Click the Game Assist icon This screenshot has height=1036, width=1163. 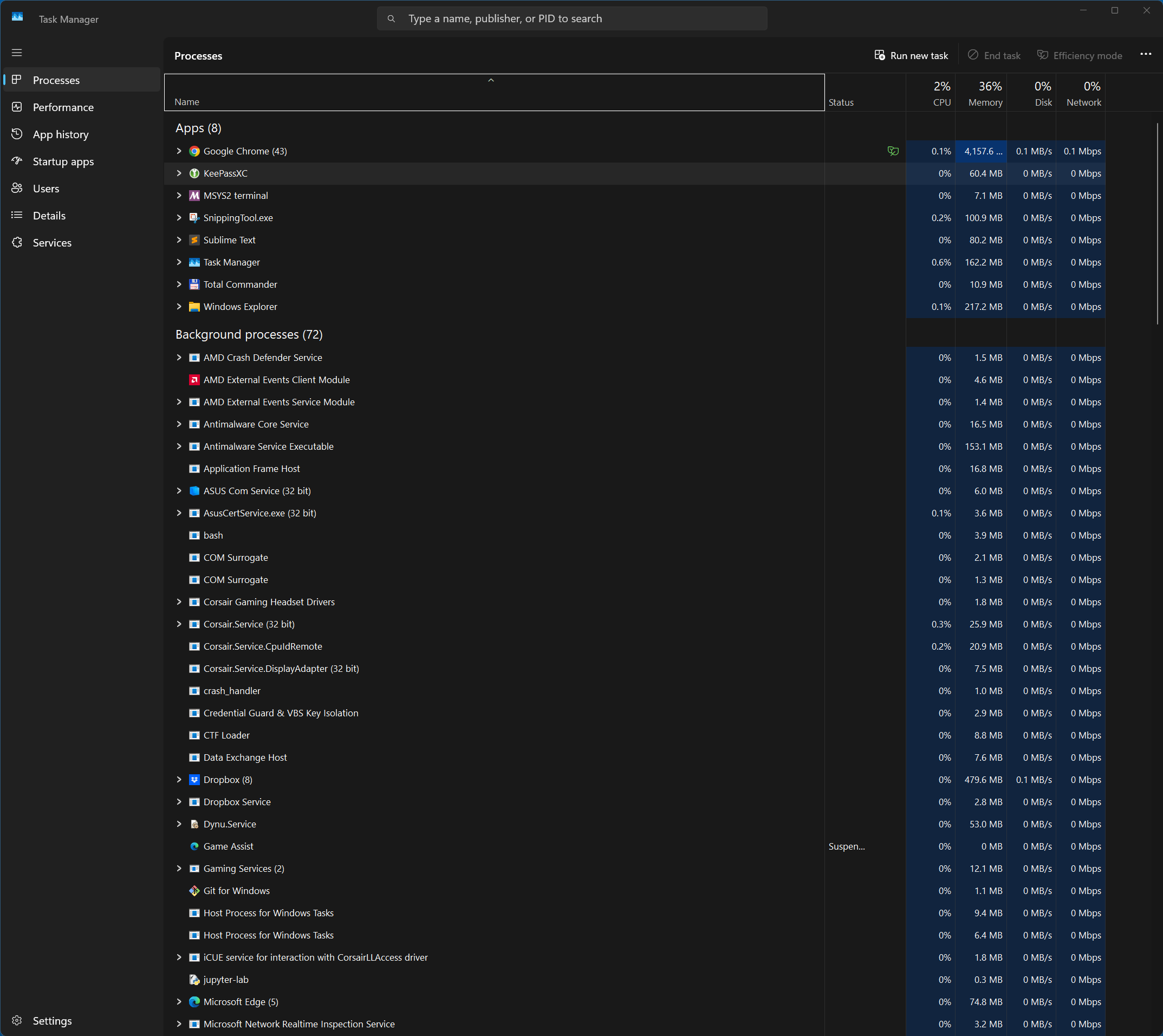(194, 846)
